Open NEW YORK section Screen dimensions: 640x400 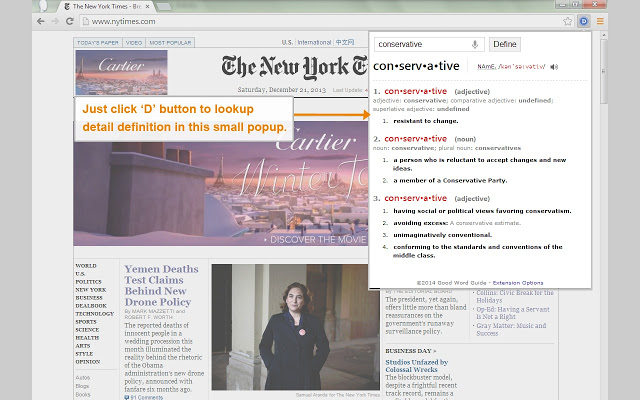click(91, 290)
